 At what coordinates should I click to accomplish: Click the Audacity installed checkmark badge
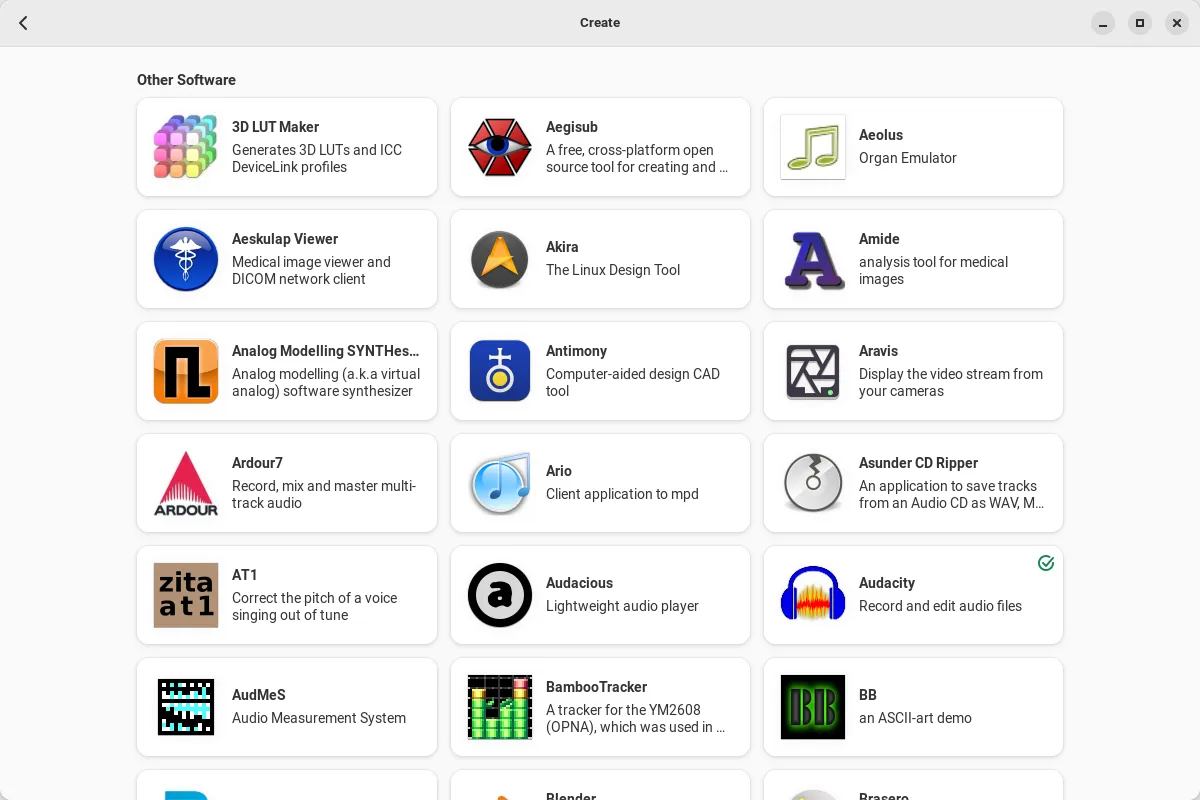(1046, 563)
